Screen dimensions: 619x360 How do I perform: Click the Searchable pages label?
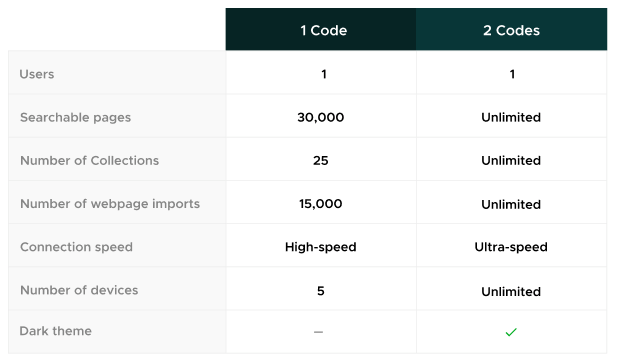(75, 118)
